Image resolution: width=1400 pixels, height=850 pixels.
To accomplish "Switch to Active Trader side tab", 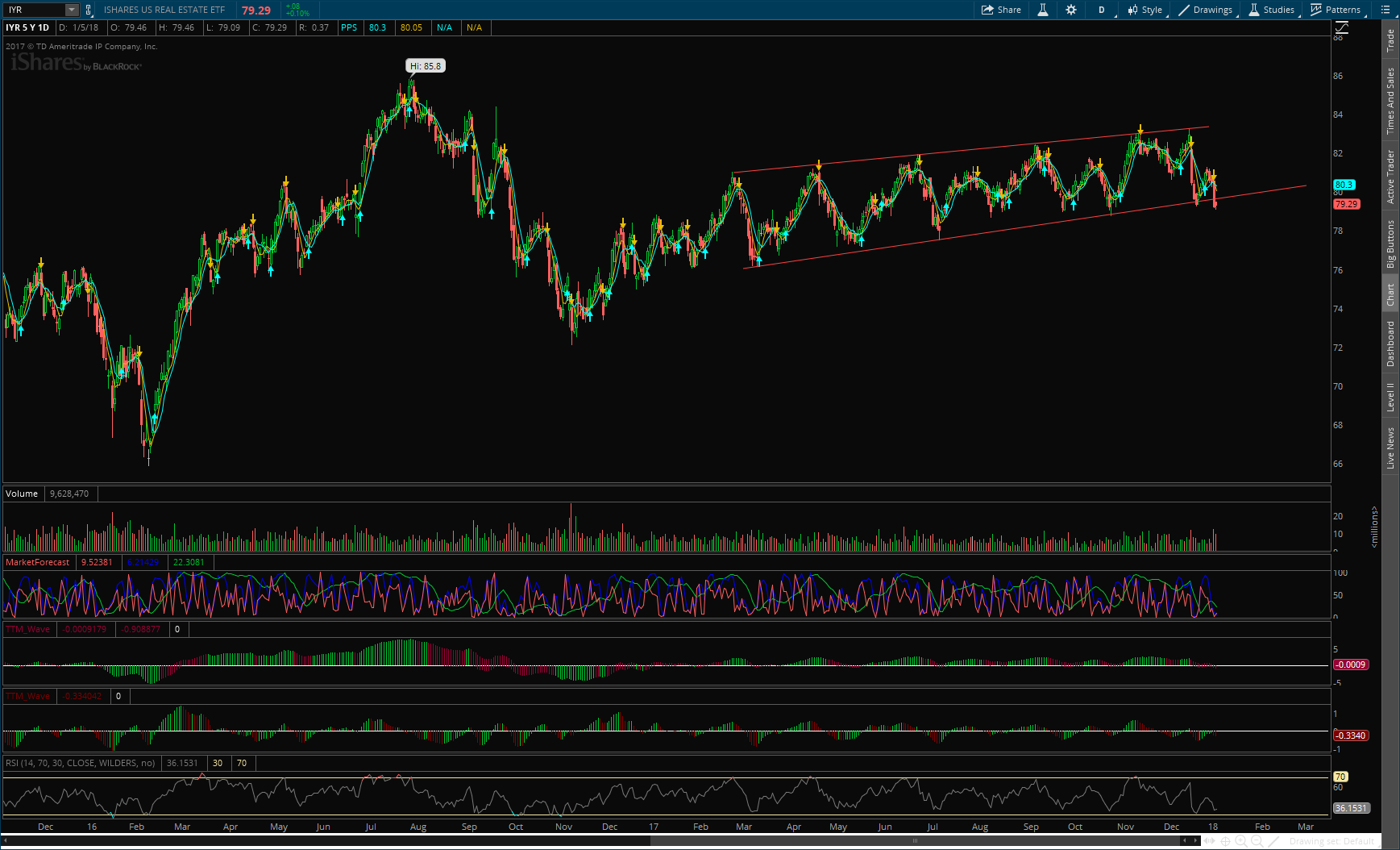I will 1390,176.
